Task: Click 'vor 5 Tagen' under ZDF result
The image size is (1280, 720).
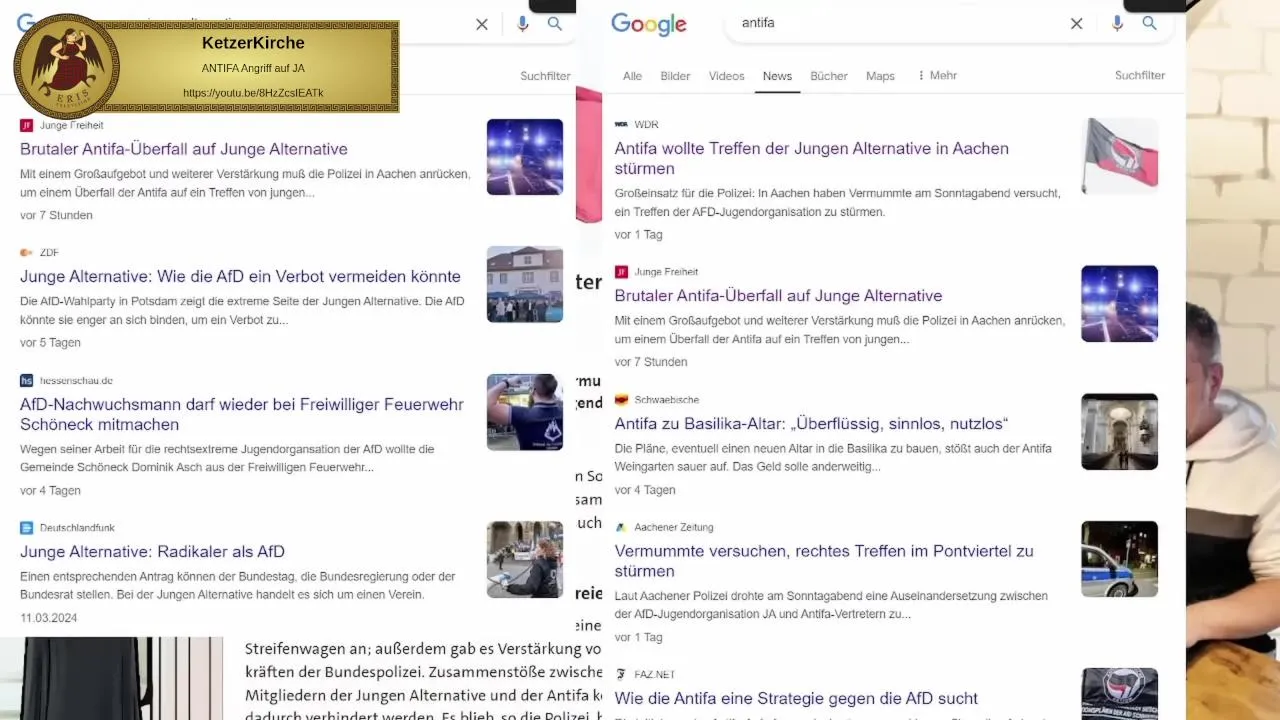Action: click(x=50, y=343)
